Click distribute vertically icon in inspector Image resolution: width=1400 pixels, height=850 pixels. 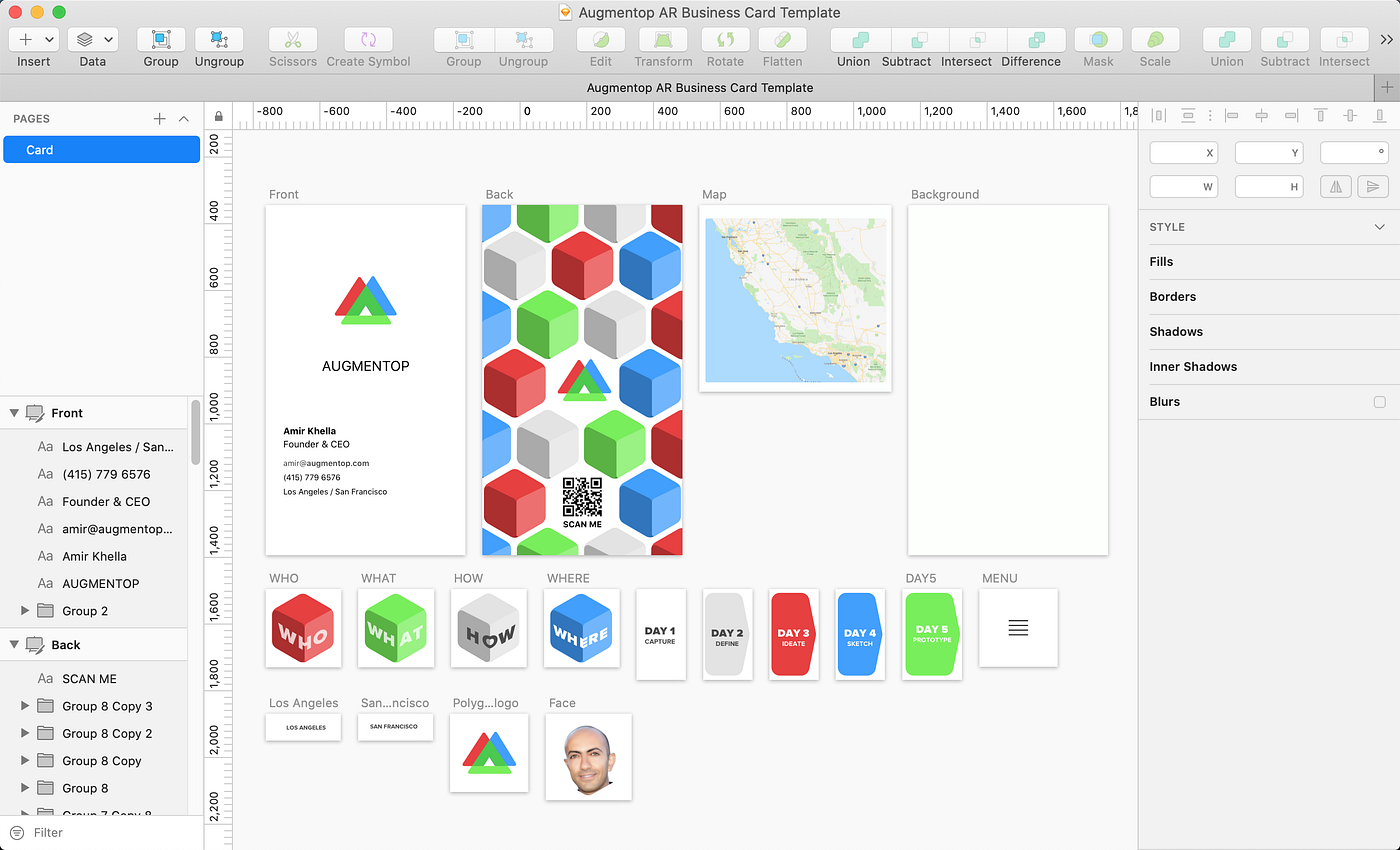(1188, 116)
